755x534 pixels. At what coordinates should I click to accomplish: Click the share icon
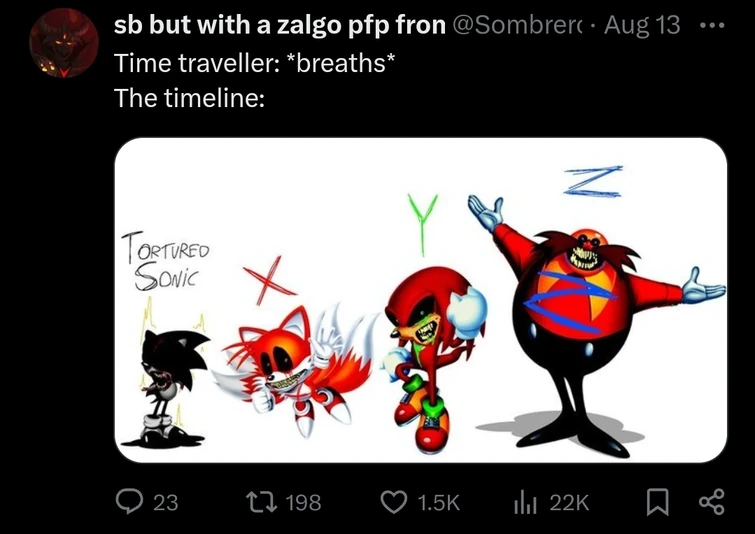[x=711, y=502]
